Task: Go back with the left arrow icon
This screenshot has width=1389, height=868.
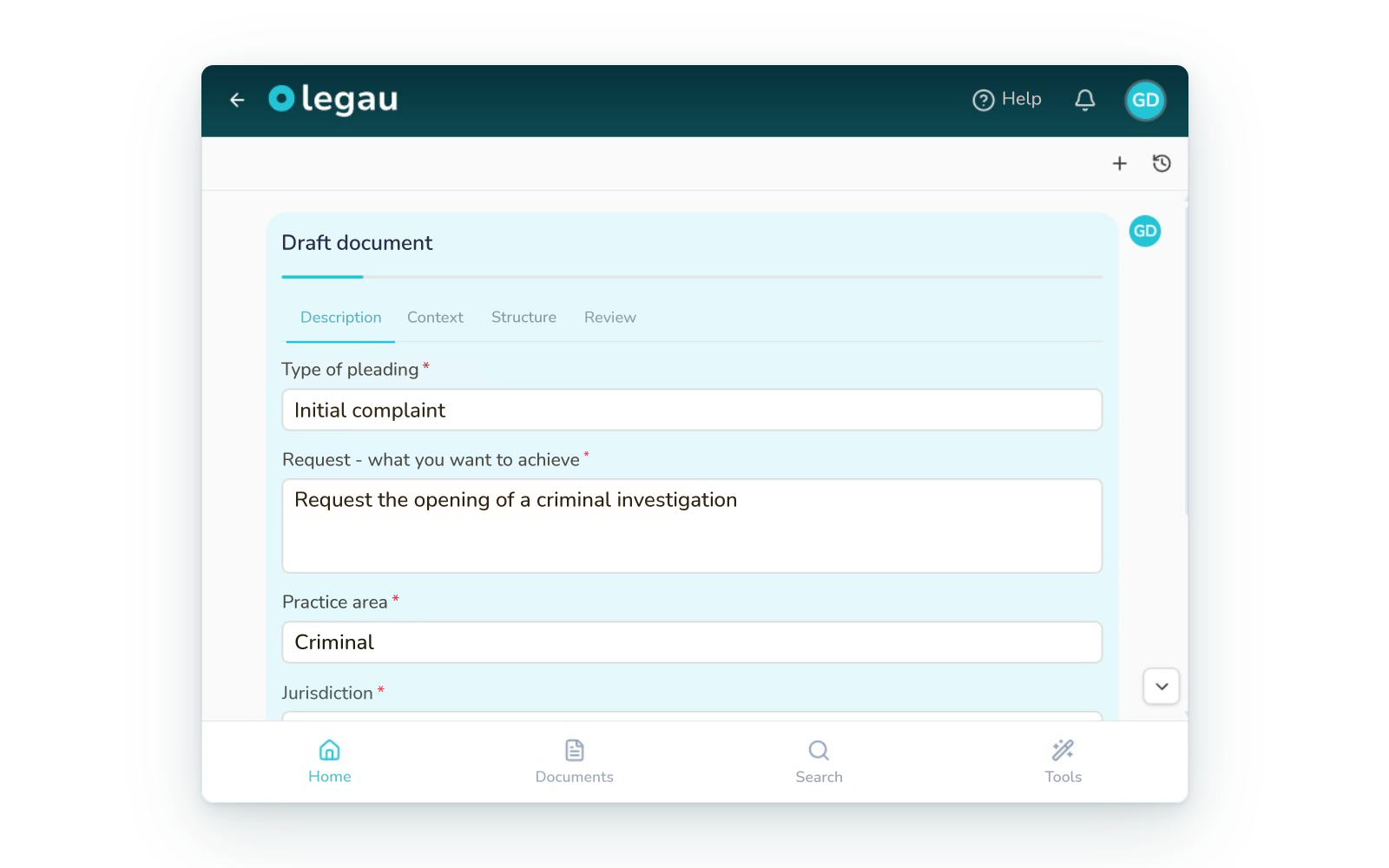Action: tap(237, 100)
